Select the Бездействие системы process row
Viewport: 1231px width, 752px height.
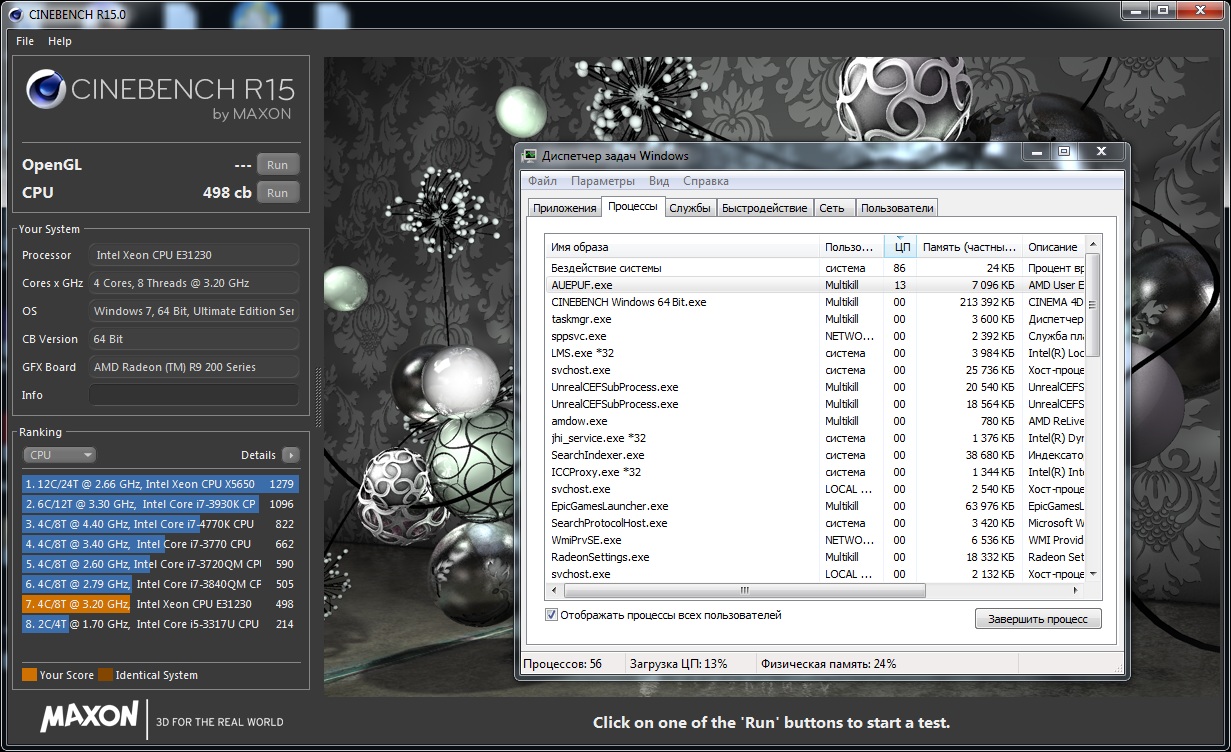(x=815, y=268)
